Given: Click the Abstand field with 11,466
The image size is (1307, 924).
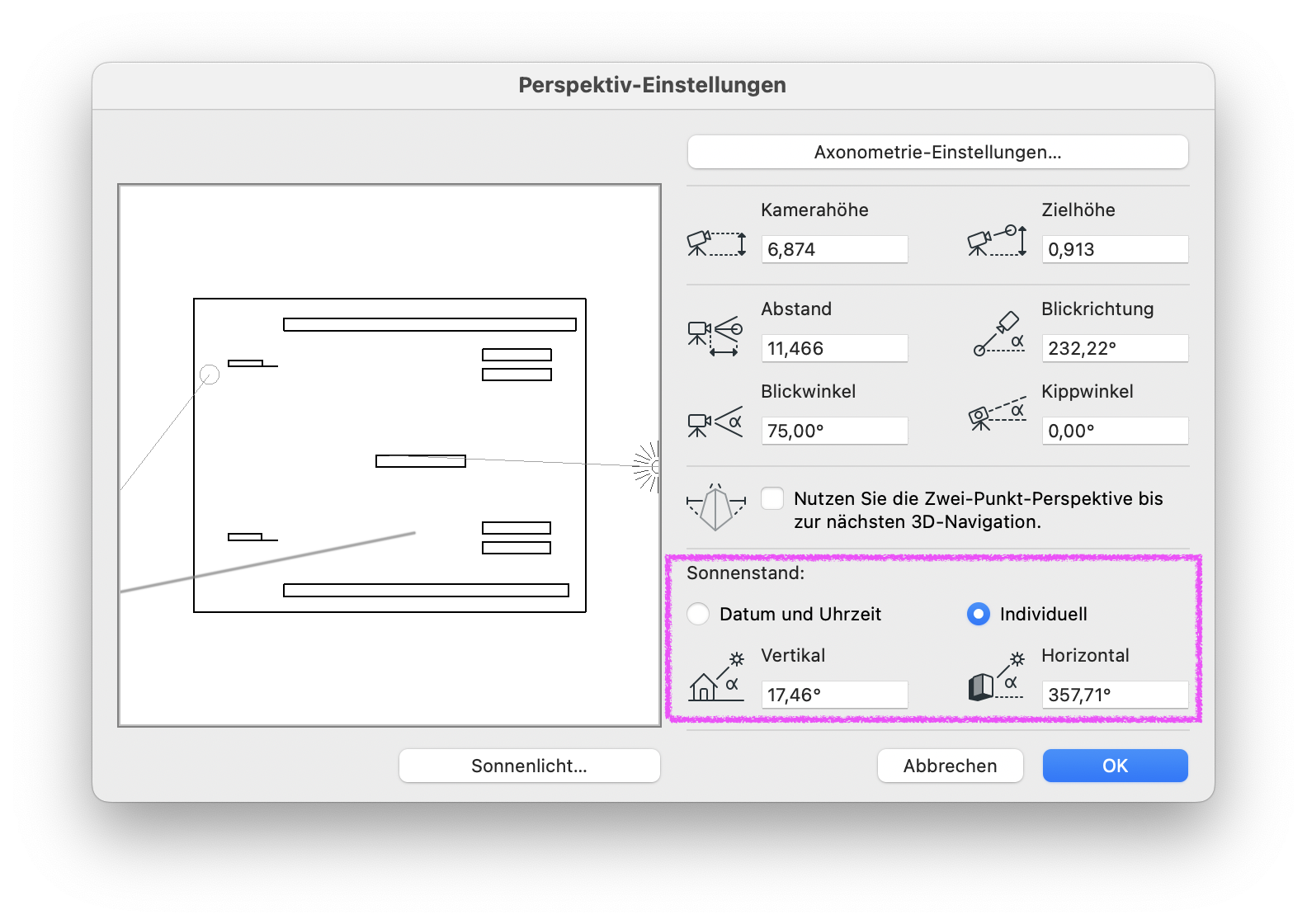Looking at the screenshot, I should tap(834, 348).
